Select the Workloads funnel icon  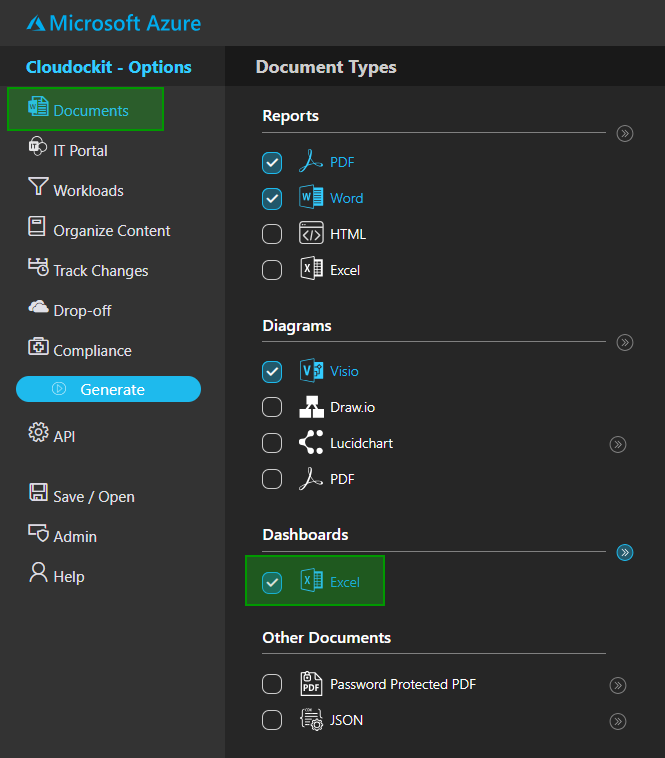pos(38,187)
